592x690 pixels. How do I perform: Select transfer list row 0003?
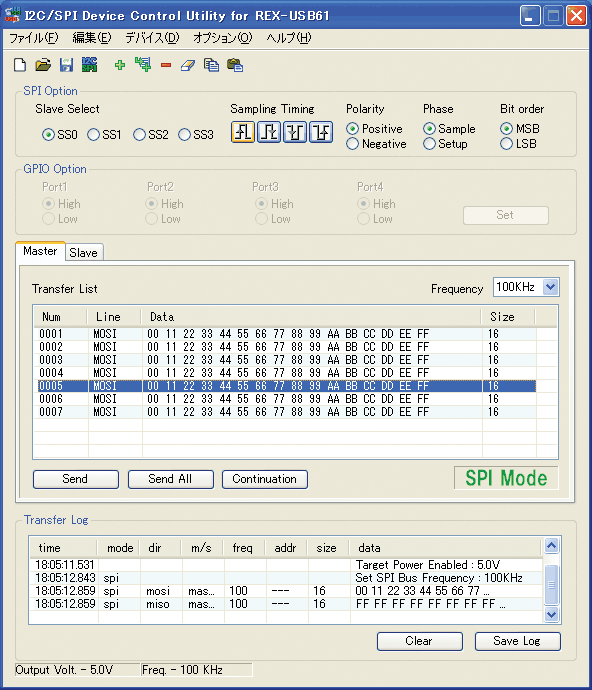click(x=285, y=360)
